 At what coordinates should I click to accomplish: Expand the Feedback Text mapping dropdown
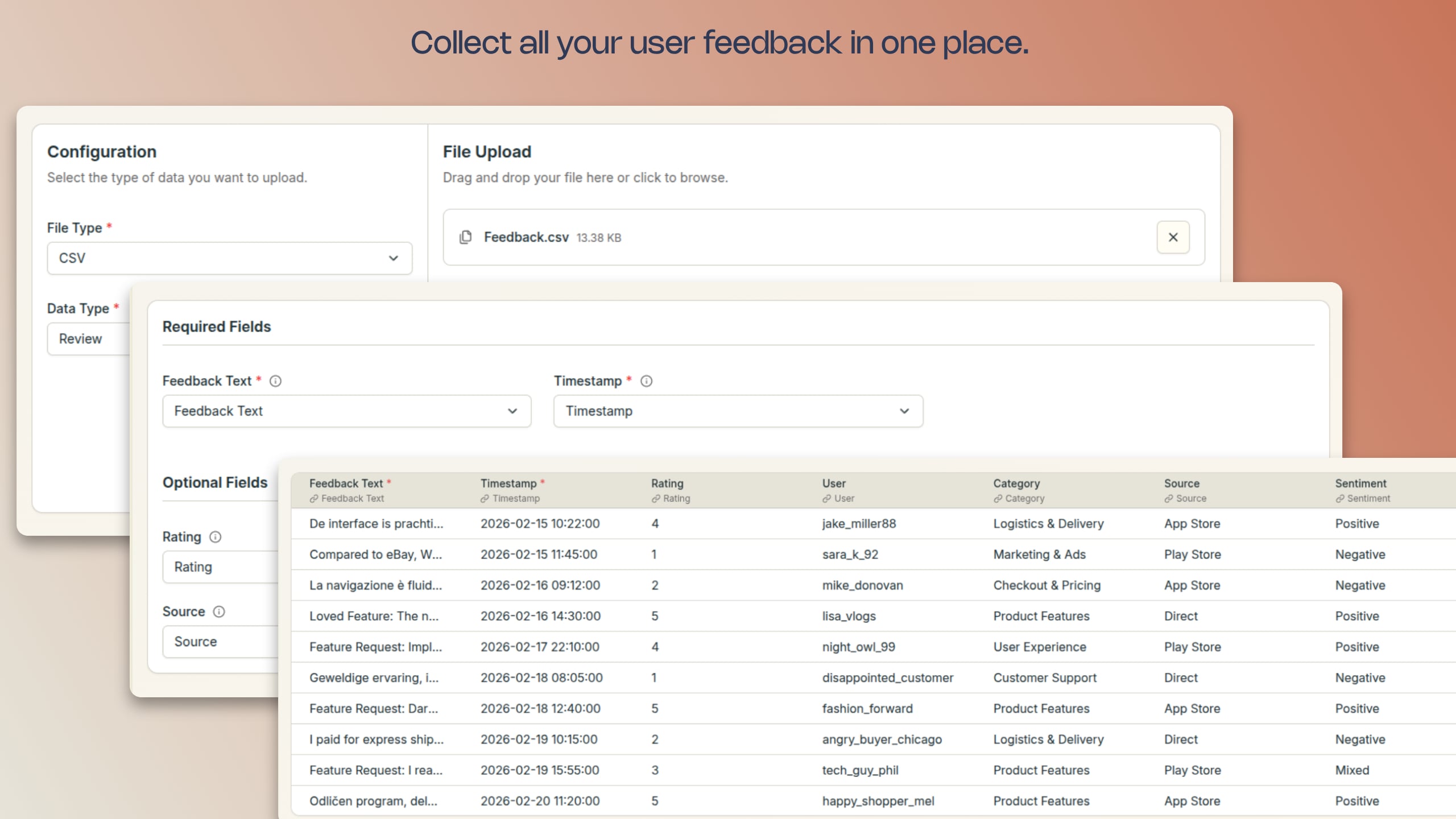tap(346, 411)
